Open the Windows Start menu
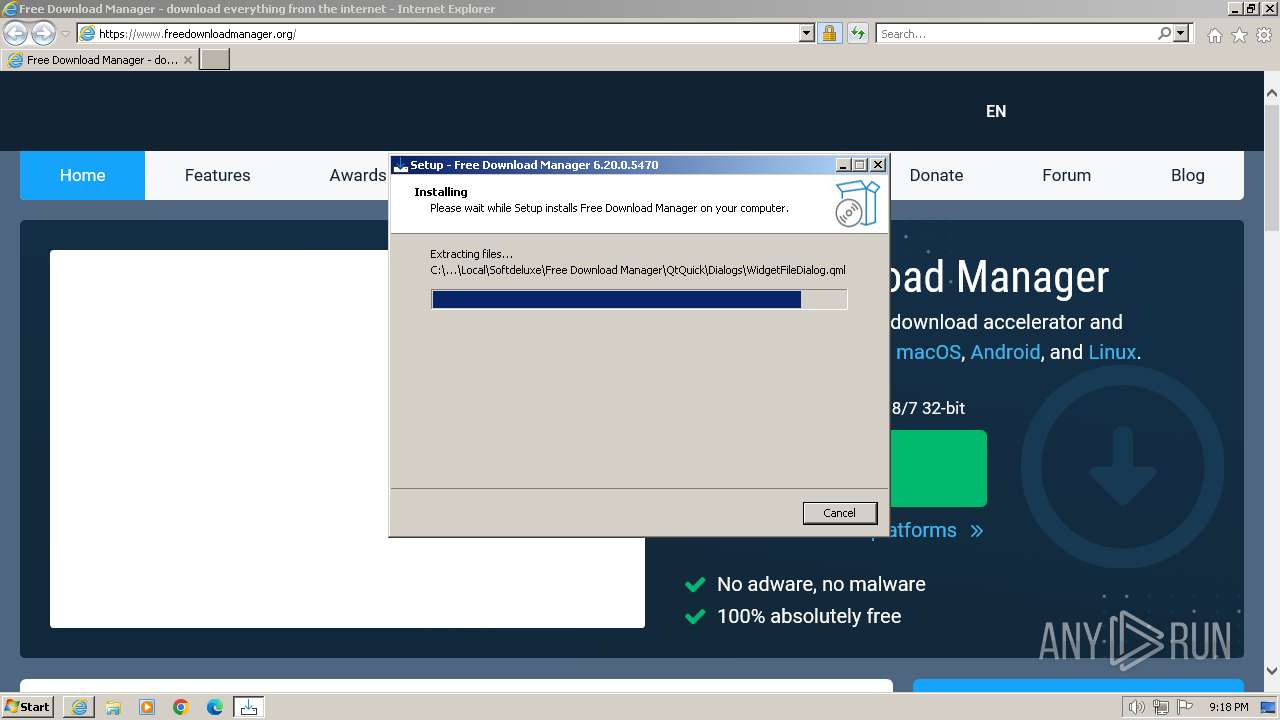The width and height of the screenshot is (1280, 720). click(x=27, y=707)
